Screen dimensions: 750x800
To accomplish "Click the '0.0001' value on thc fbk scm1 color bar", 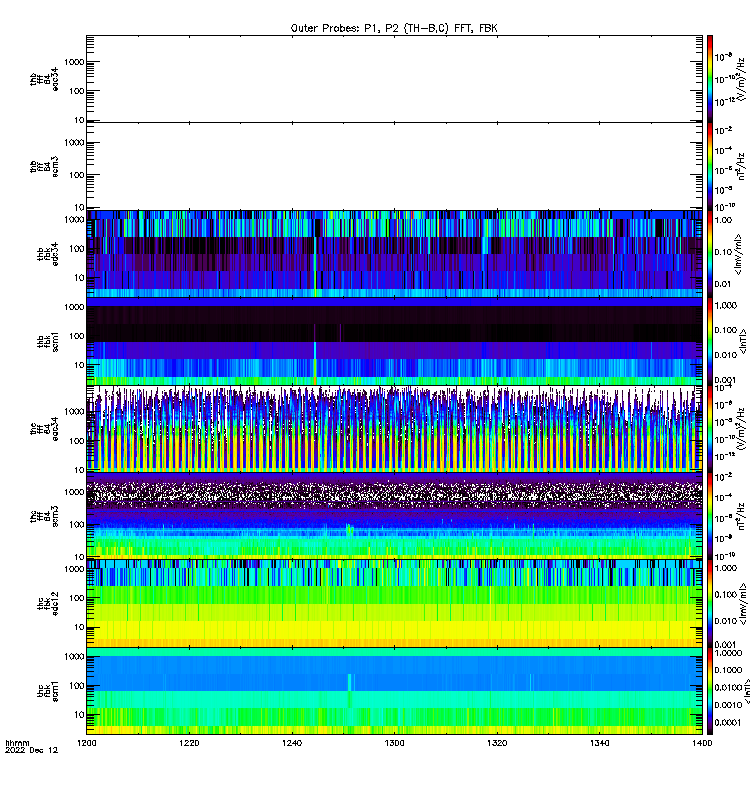I will (728, 722).
